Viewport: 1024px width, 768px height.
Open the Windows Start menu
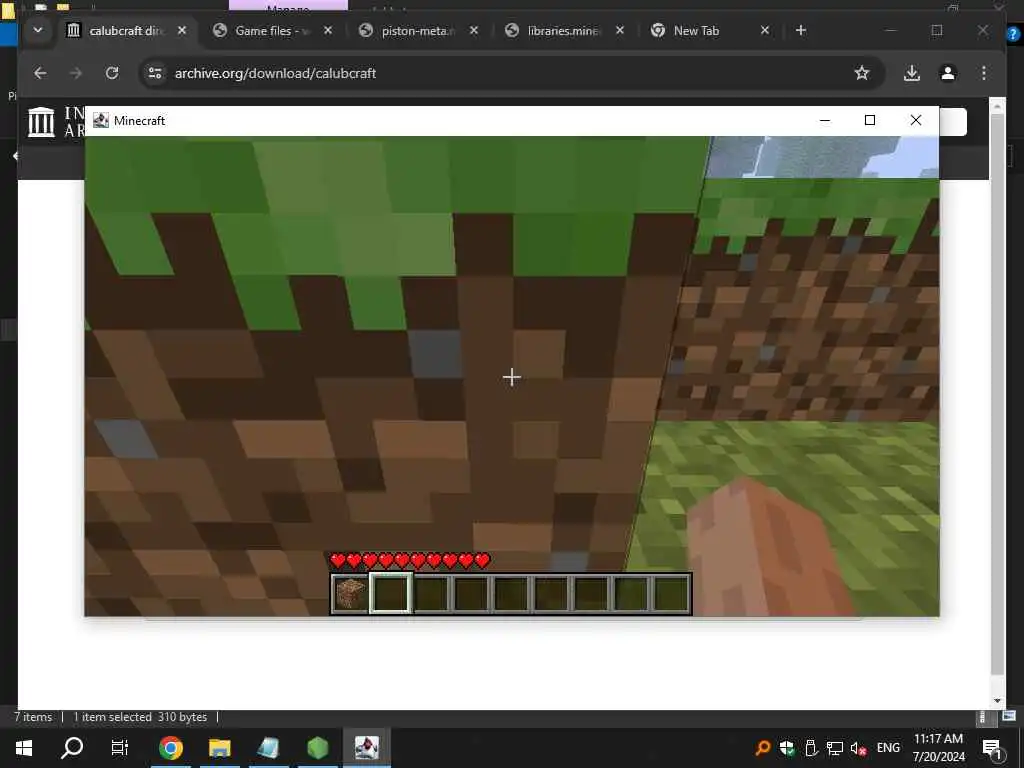[x=24, y=748]
